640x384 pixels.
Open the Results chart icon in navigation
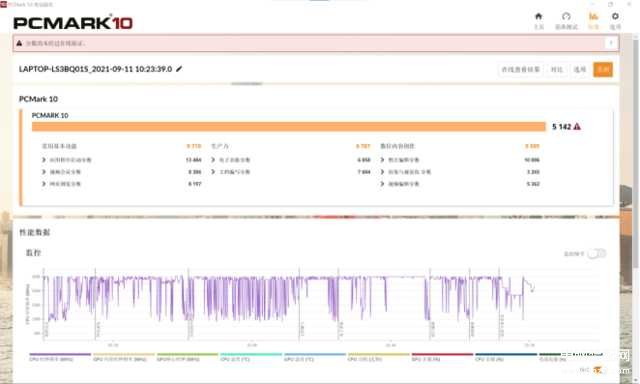point(593,20)
